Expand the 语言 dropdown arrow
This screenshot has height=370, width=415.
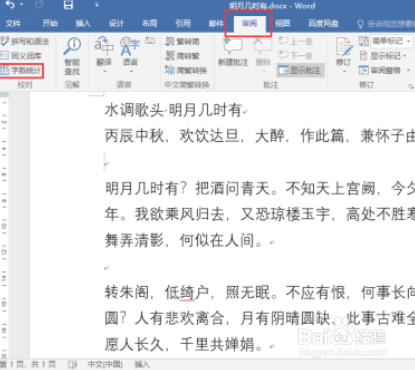131,71
